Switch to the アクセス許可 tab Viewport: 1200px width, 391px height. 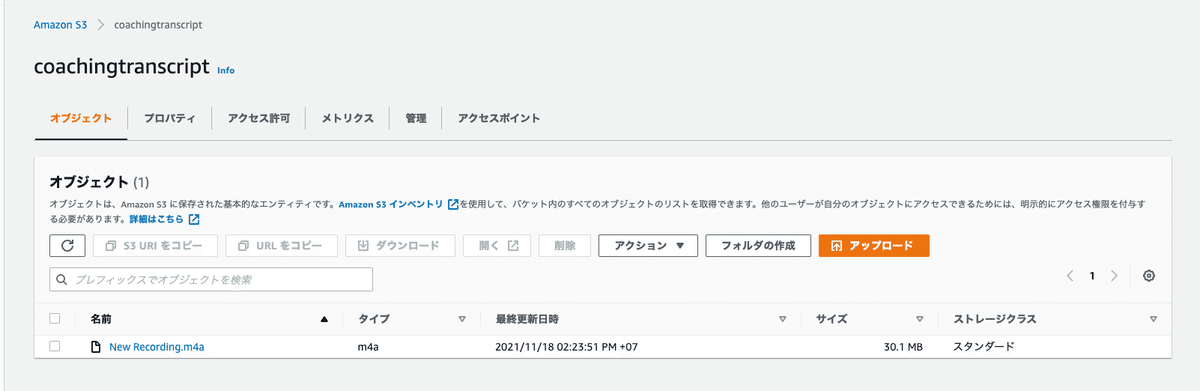tap(258, 118)
